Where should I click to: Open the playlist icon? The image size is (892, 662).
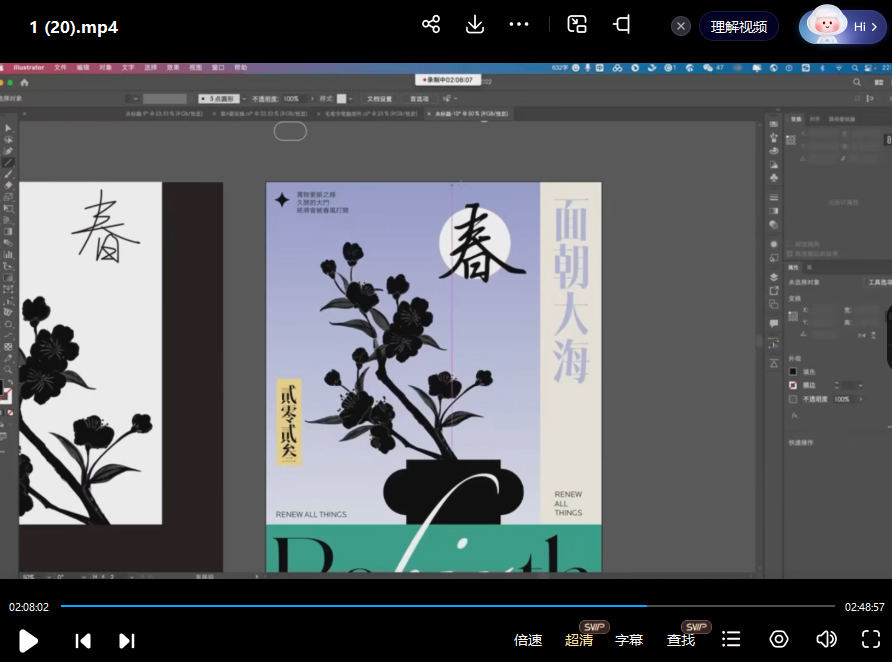(731, 639)
